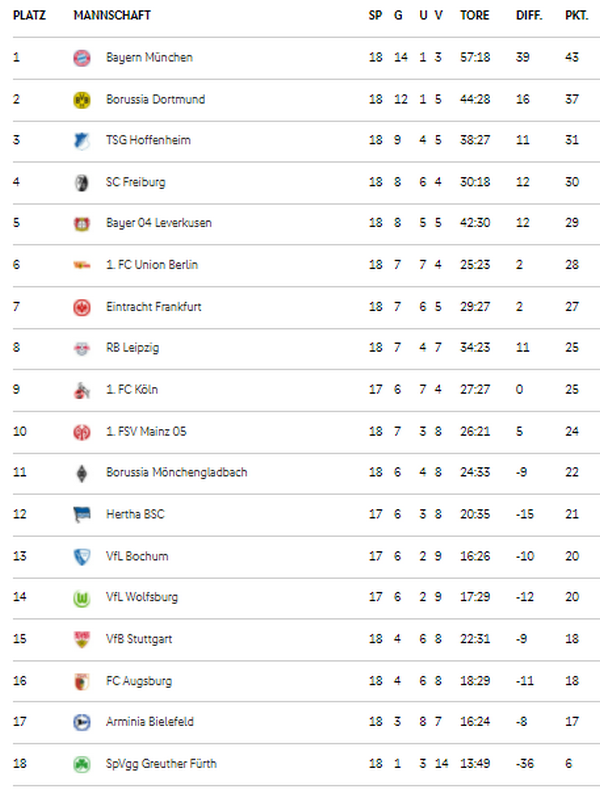This screenshot has width=600, height=794.
Task: Open the 1. FSV Mainz 05 logo
Action: pos(82,432)
